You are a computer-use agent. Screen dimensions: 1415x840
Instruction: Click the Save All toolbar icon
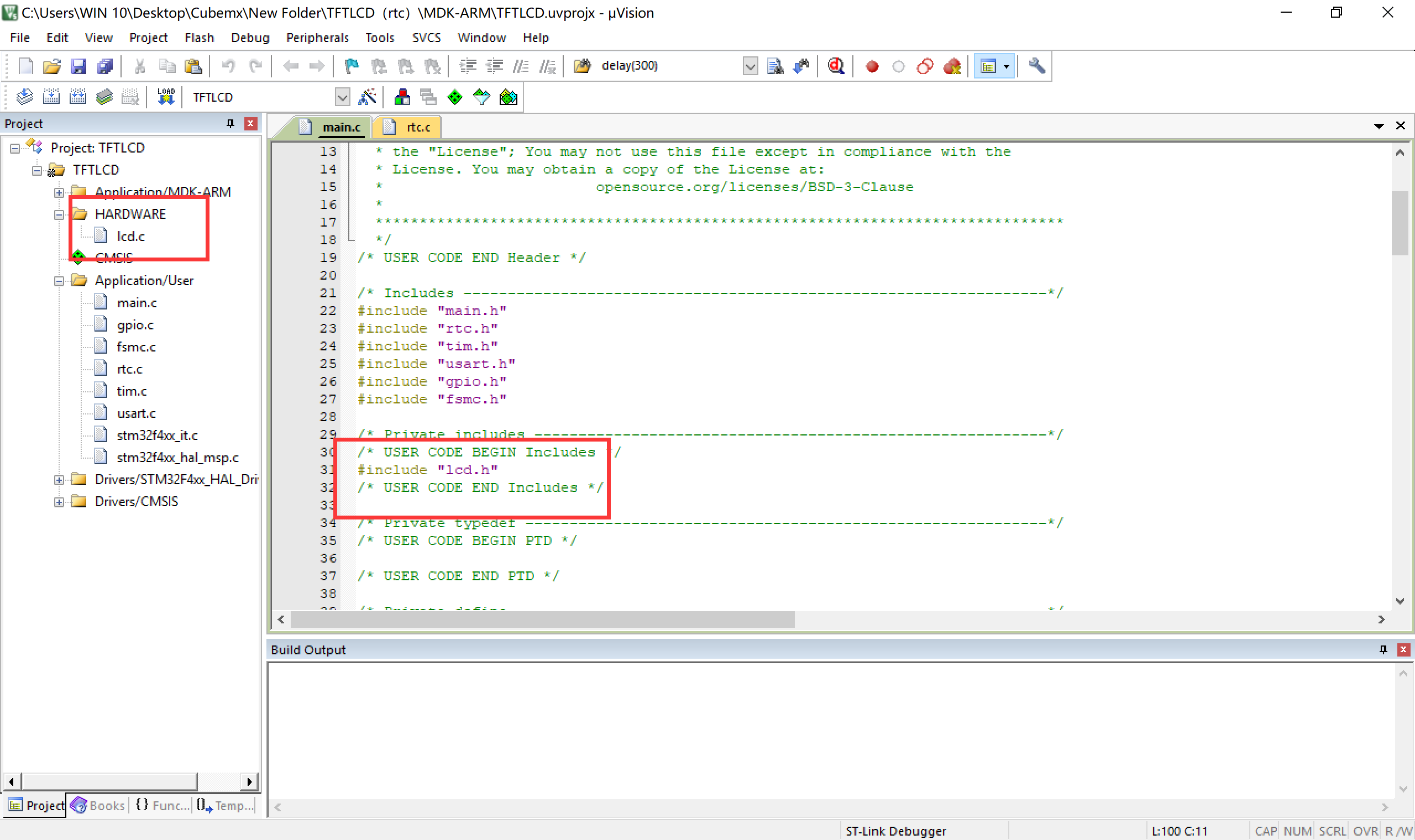tap(104, 66)
